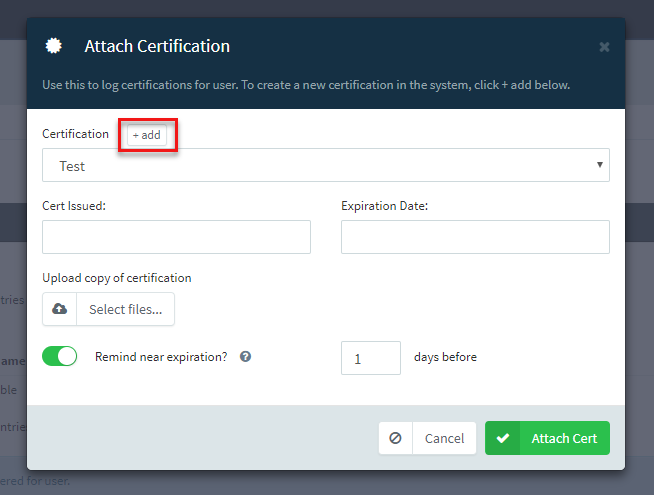
Task: Click the cancel circle-slash icon
Action: coord(395,438)
